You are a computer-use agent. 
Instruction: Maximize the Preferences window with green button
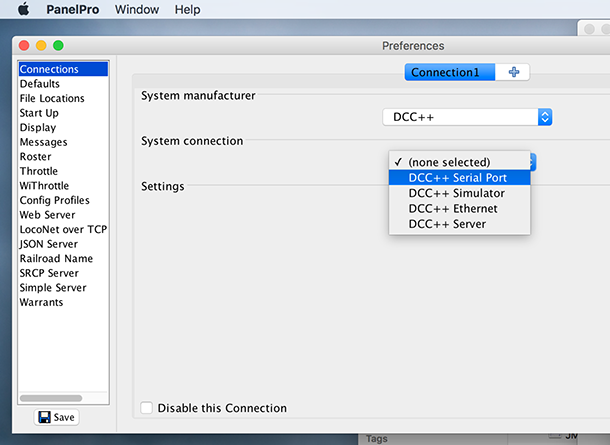[x=58, y=46]
